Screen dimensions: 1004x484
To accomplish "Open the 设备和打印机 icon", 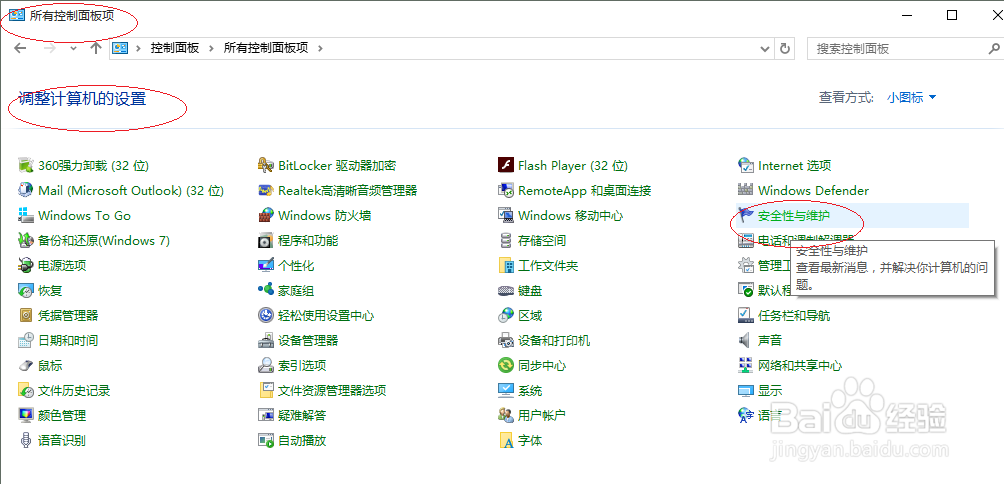I will click(x=506, y=341).
